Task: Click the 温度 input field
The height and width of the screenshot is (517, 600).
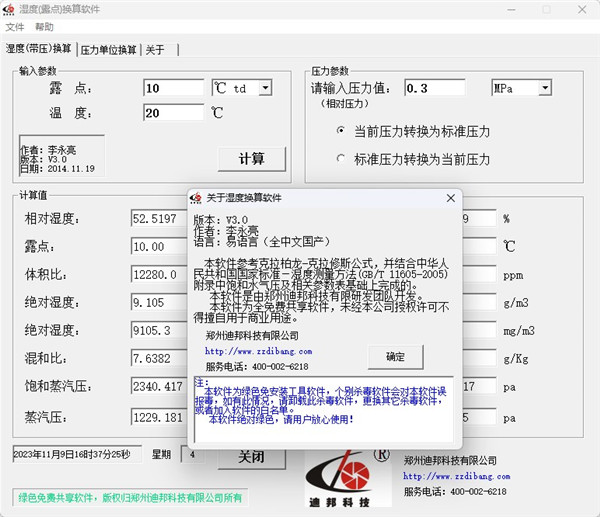Action: point(175,113)
